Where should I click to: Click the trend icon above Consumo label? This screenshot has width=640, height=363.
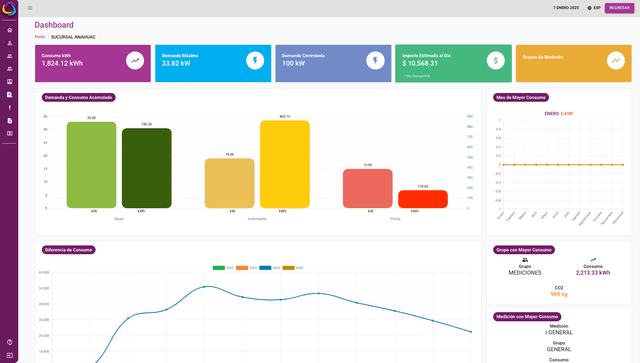[x=593, y=260]
